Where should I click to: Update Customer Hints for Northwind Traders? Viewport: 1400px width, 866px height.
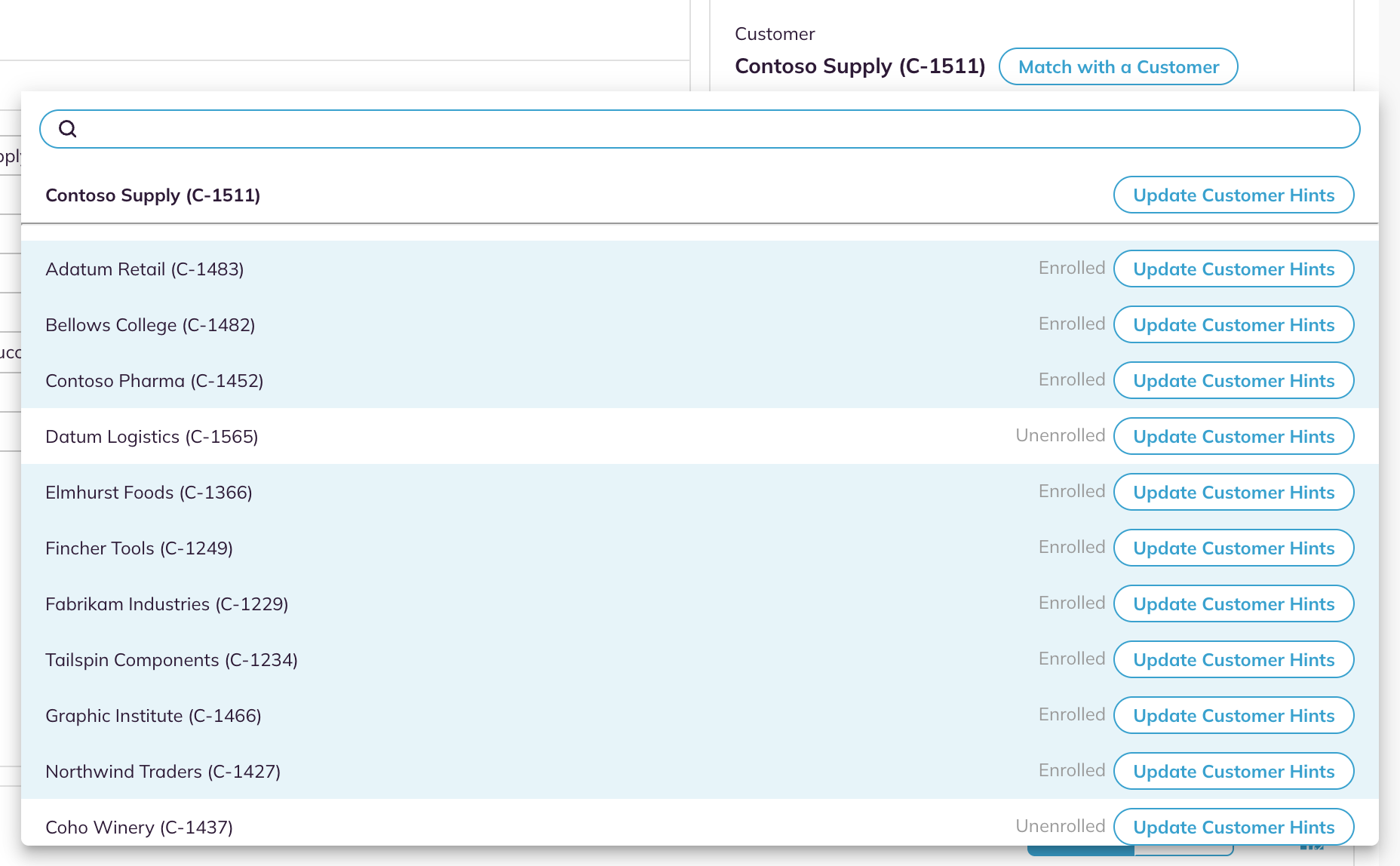(x=1233, y=771)
